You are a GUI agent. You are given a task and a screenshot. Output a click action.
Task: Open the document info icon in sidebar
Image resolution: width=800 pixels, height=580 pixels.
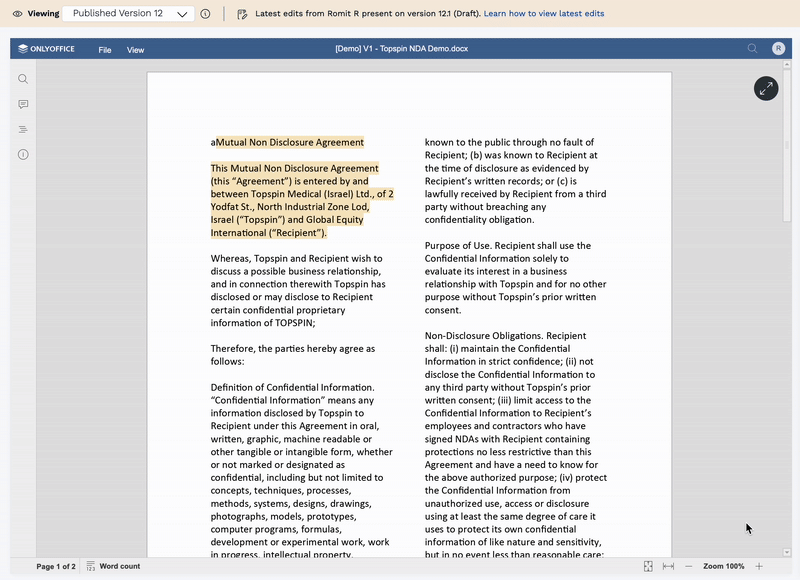(x=23, y=154)
